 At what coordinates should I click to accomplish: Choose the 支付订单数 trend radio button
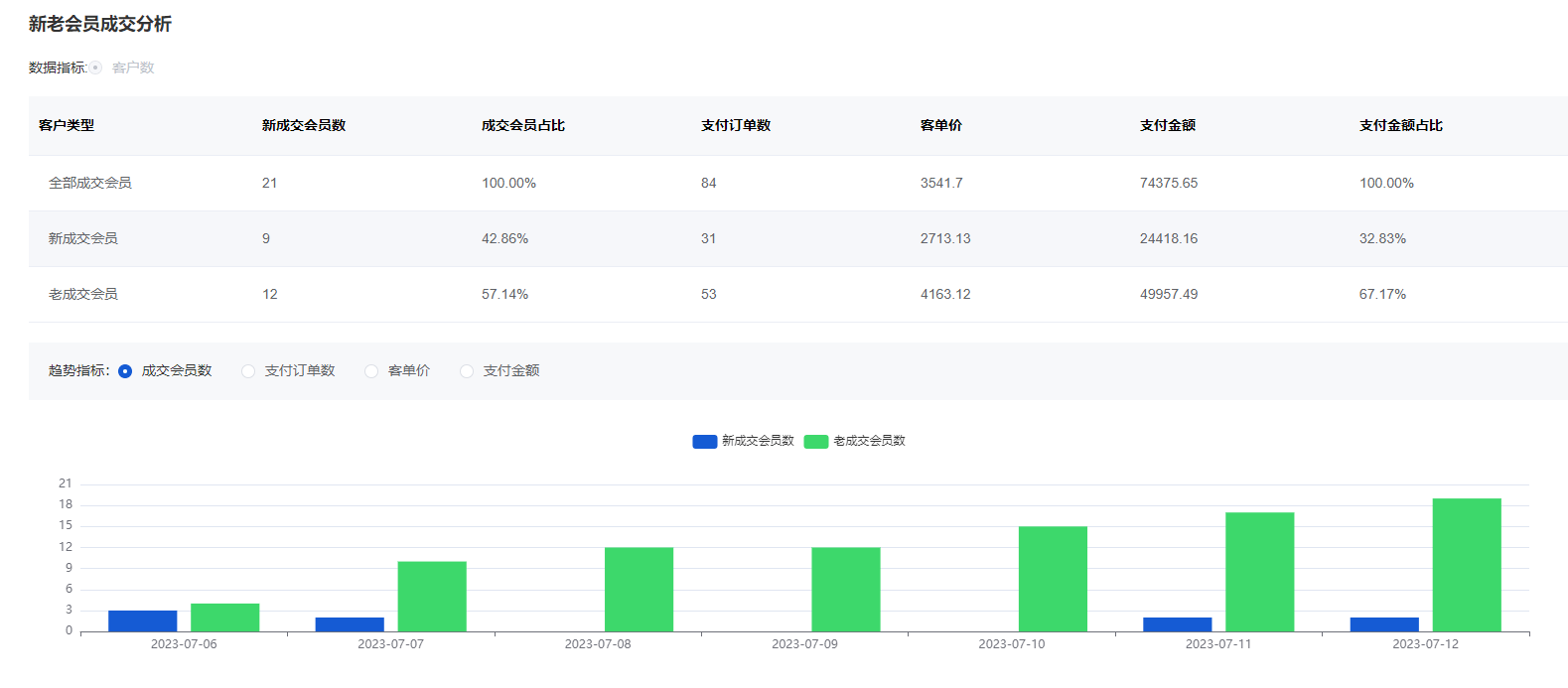coord(248,371)
